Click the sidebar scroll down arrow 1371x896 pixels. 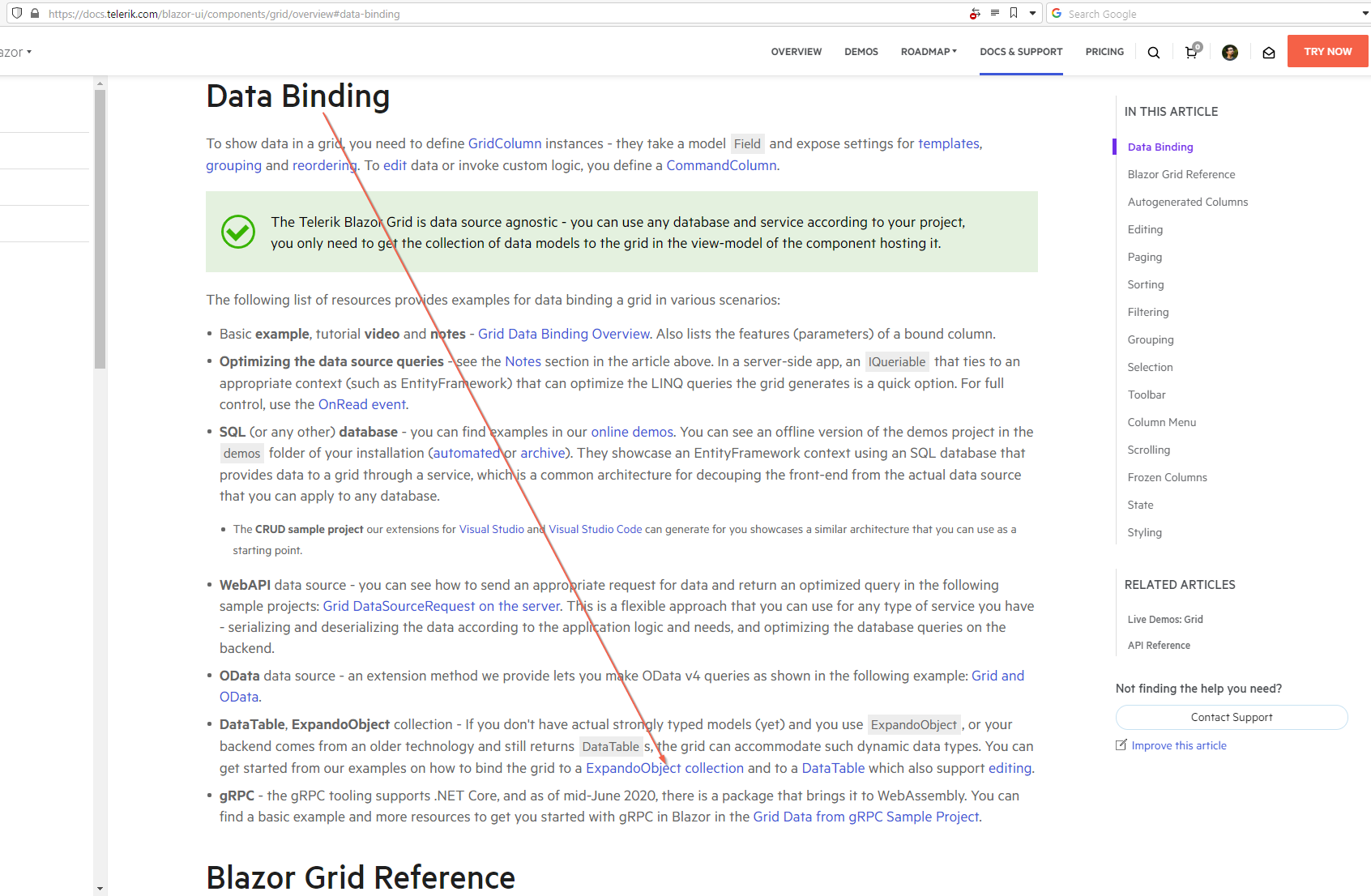click(100, 889)
